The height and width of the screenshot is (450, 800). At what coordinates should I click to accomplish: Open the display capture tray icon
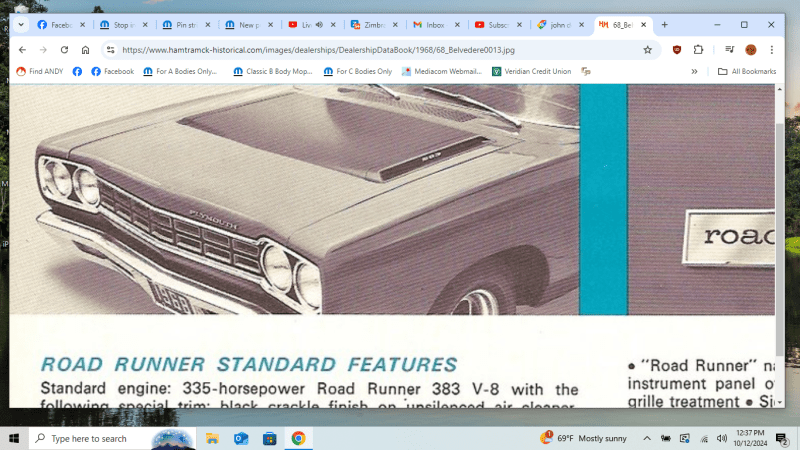[684, 438]
